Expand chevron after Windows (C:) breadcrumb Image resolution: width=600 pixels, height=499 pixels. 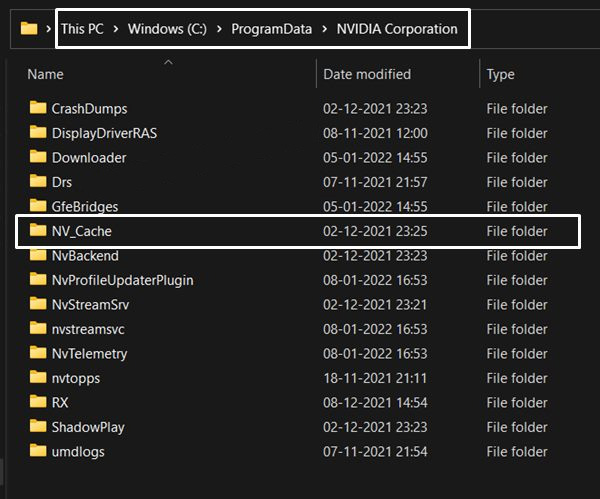pos(219,29)
